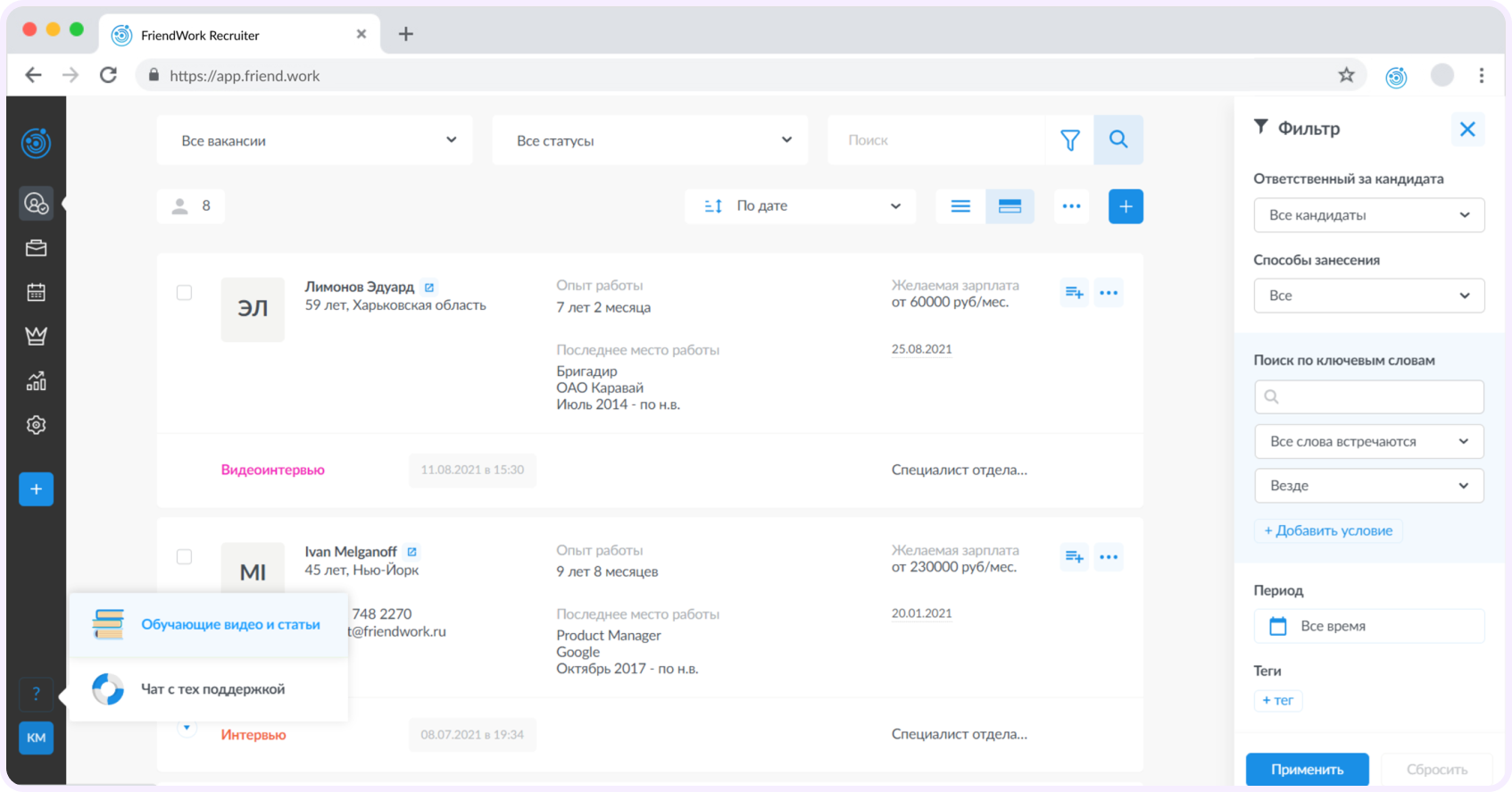Click the MI avatar thumbnail

[x=253, y=569]
